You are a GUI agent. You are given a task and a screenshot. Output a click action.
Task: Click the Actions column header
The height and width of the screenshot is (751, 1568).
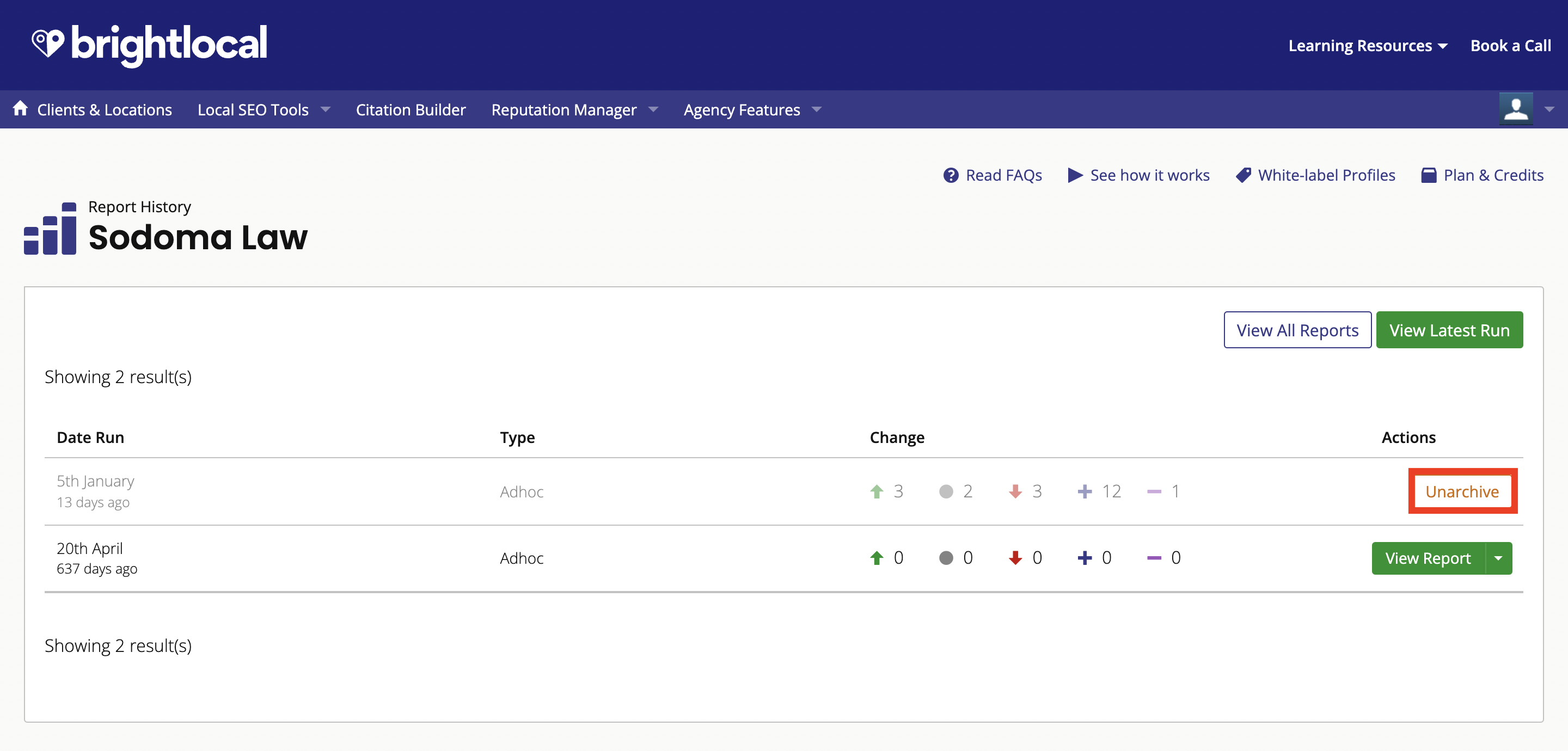1408,438
